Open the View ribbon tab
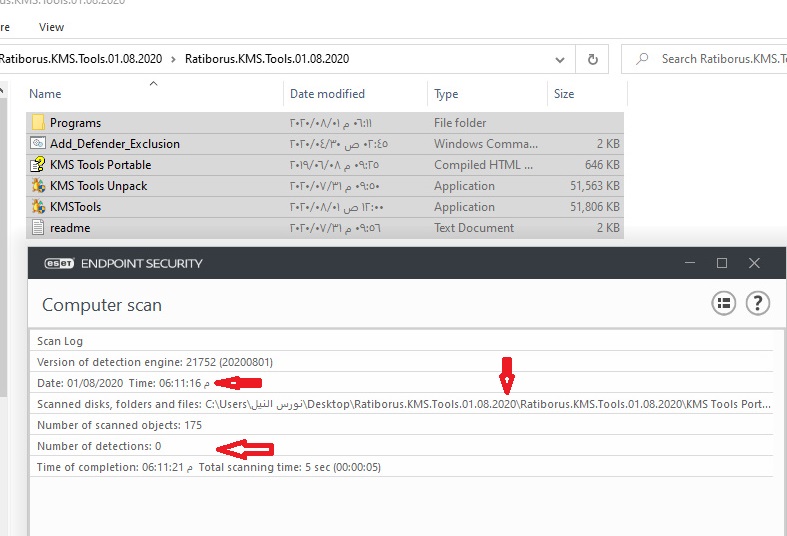 pos(51,27)
